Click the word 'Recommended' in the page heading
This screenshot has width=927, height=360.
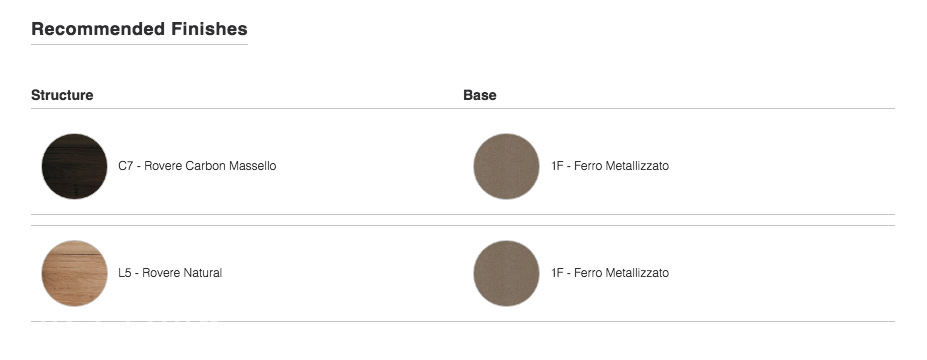(99, 29)
